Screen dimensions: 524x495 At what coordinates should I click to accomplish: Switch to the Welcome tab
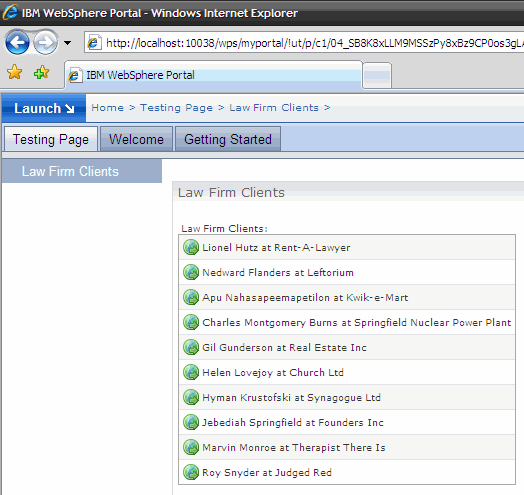136,139
